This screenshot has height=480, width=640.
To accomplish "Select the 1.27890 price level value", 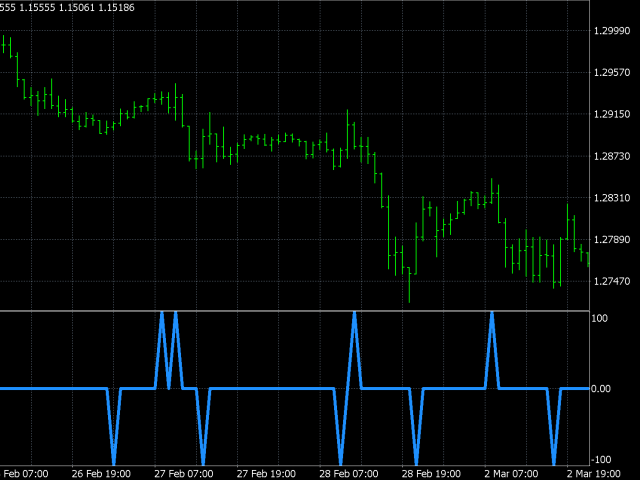I will pyautogui.click(x=612, y=240).
